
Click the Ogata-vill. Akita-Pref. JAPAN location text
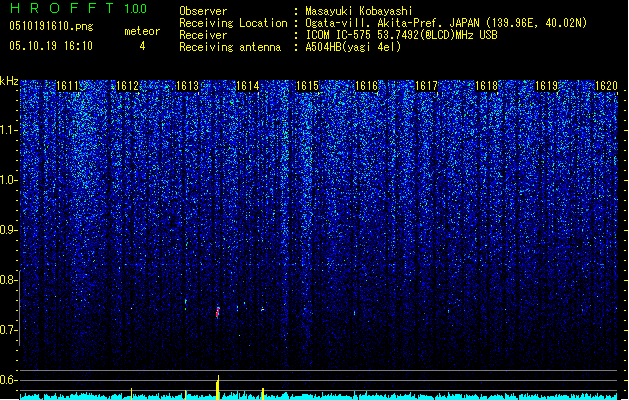446,23
